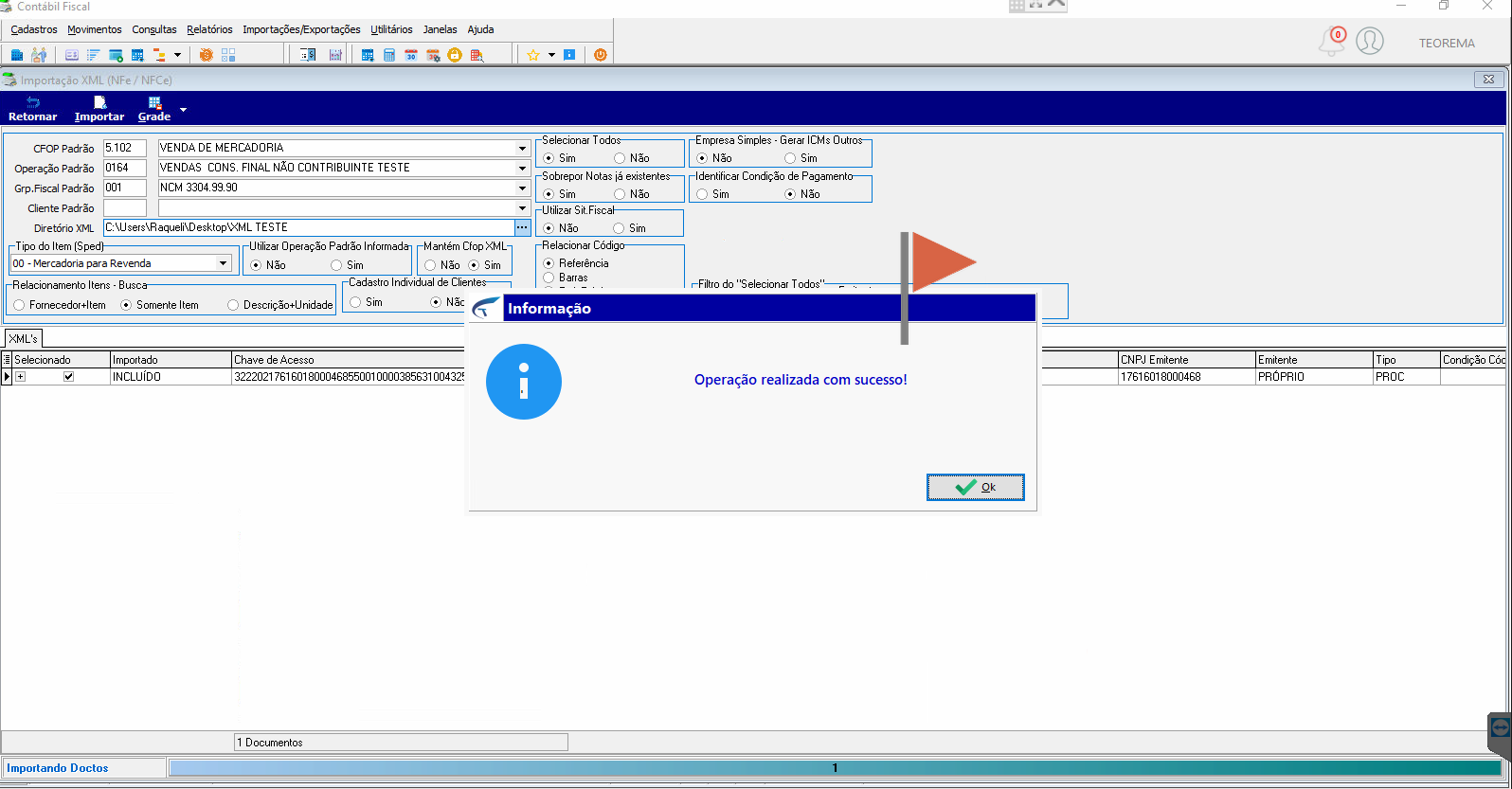Click the Diretório XML browse (...) button

[522, 227]
